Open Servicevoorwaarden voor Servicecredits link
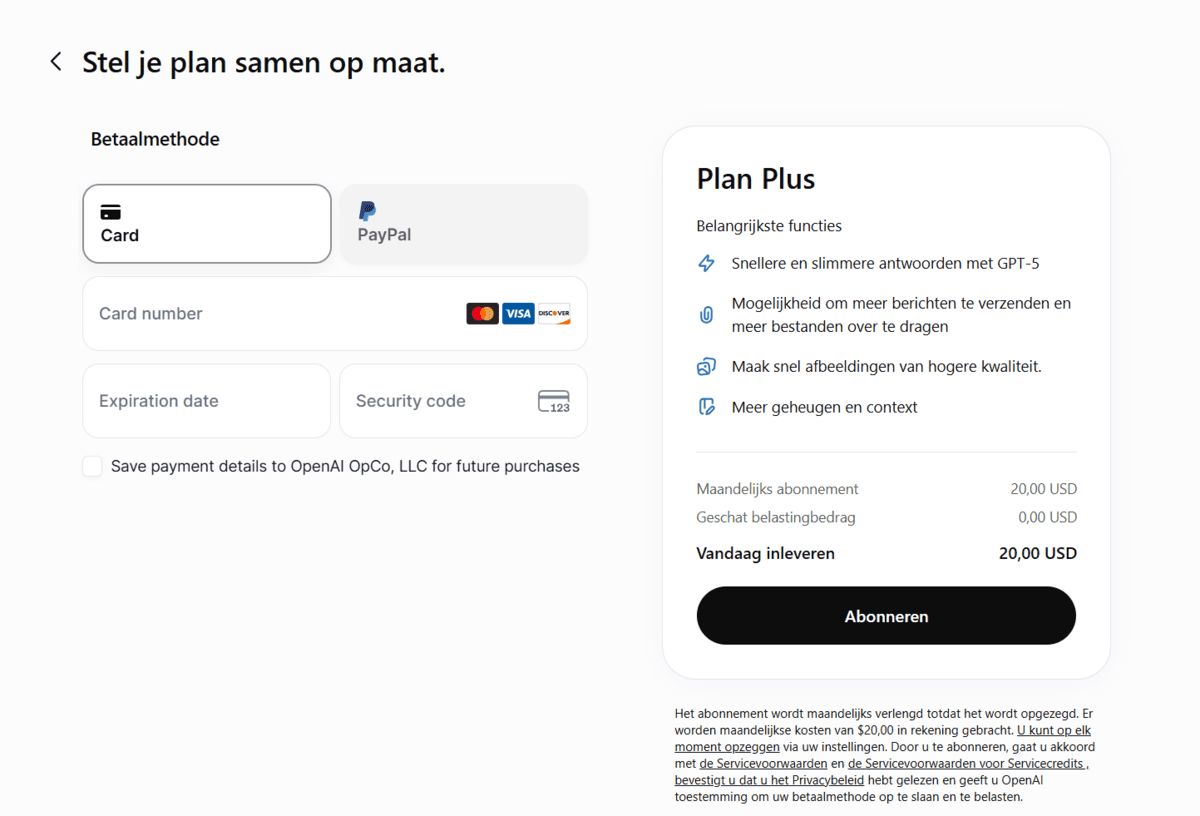This screenshot has height=816, width=1200. pyautogui.click(x=966, y=763)
